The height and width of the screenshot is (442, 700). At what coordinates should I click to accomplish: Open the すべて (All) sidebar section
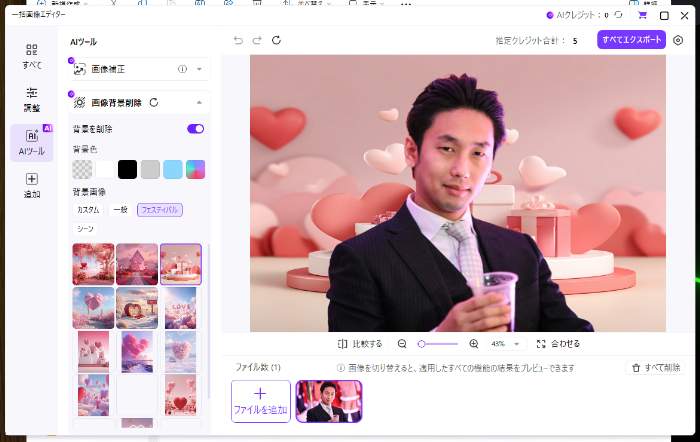[x=32, y=56]
